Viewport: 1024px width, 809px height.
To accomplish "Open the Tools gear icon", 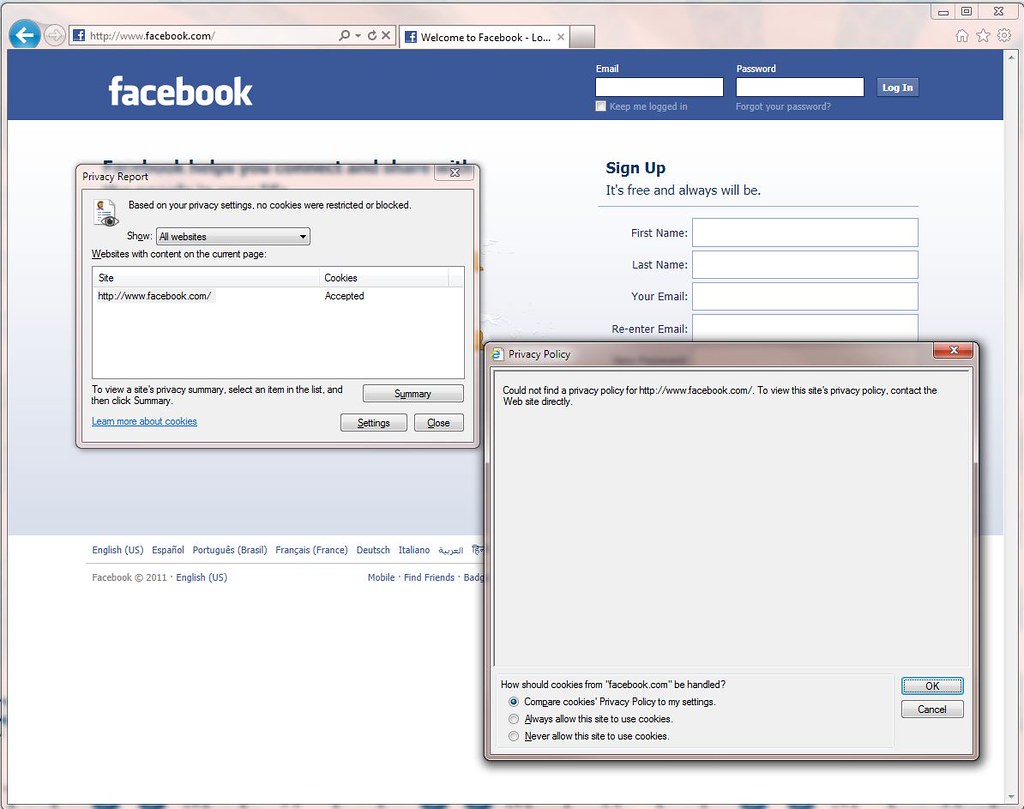I will coord(1004,35).
